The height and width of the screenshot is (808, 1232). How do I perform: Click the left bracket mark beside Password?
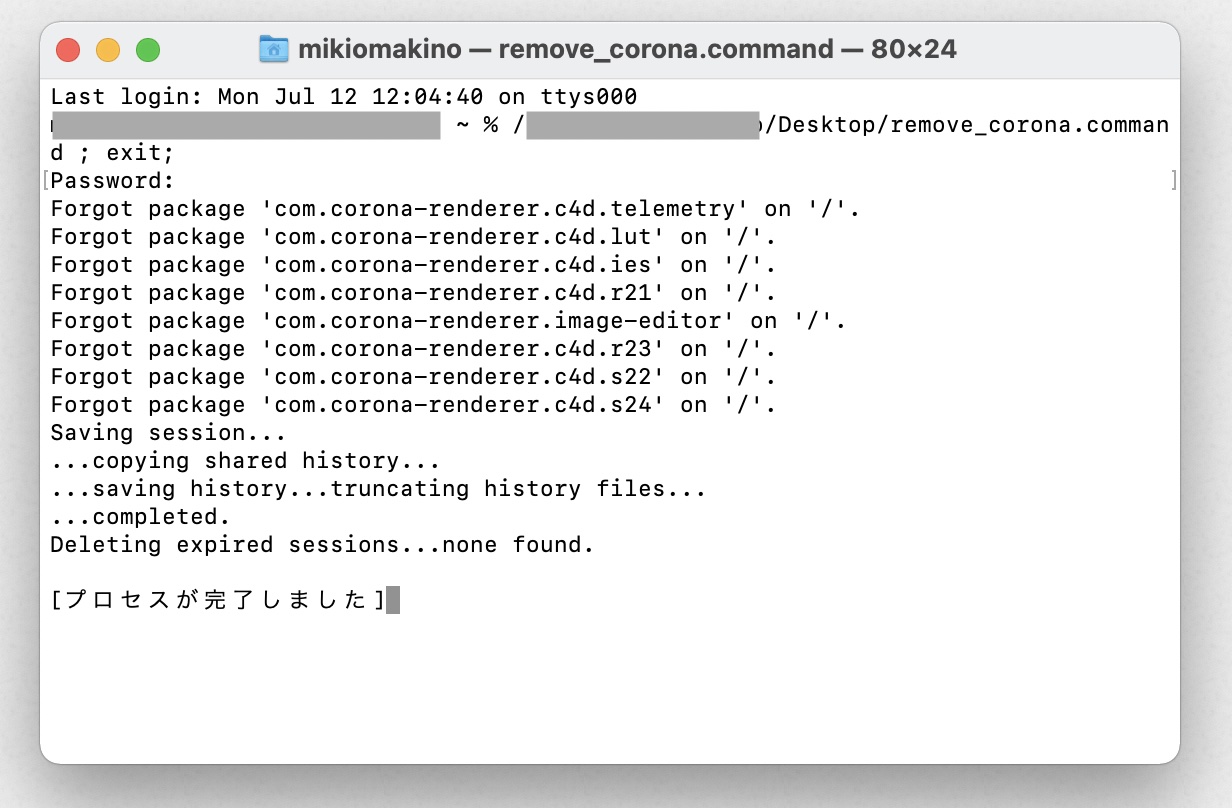click(x=46, y=181)
